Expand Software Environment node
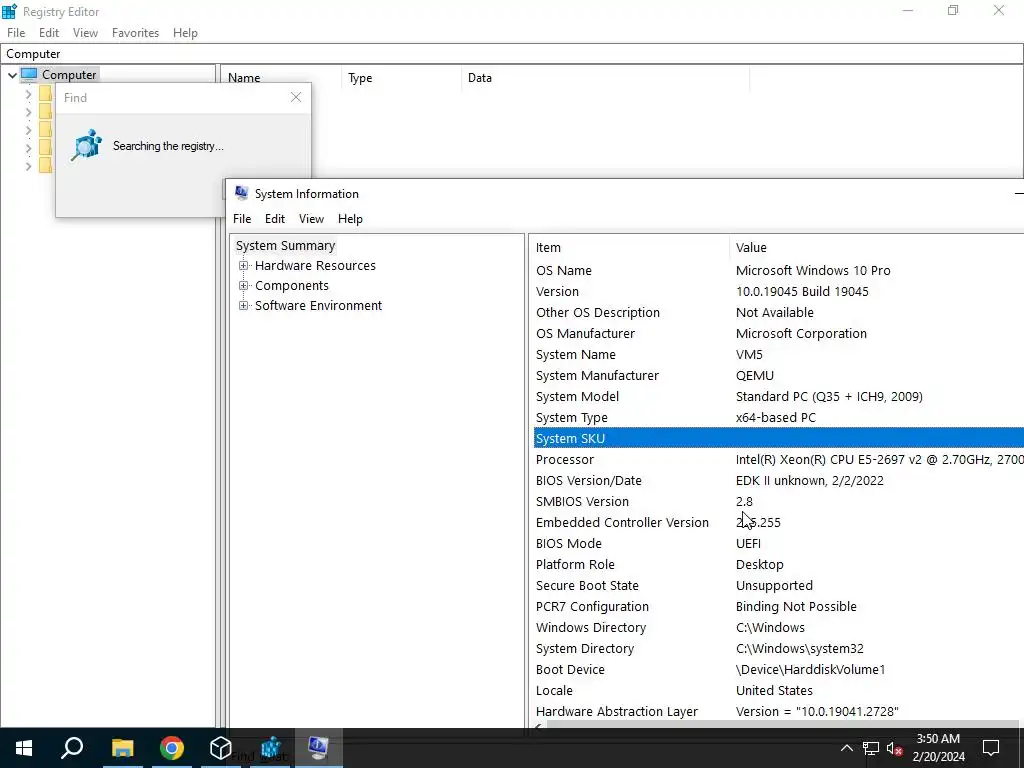1024x768 pixels. click(244, 305)
